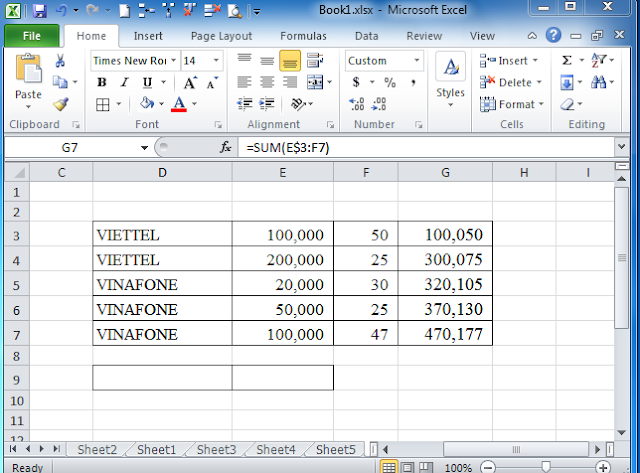The height and width of the screenshot is (473, 640).
Task: Click the Undo arrow icon
Action: point(61,10)
